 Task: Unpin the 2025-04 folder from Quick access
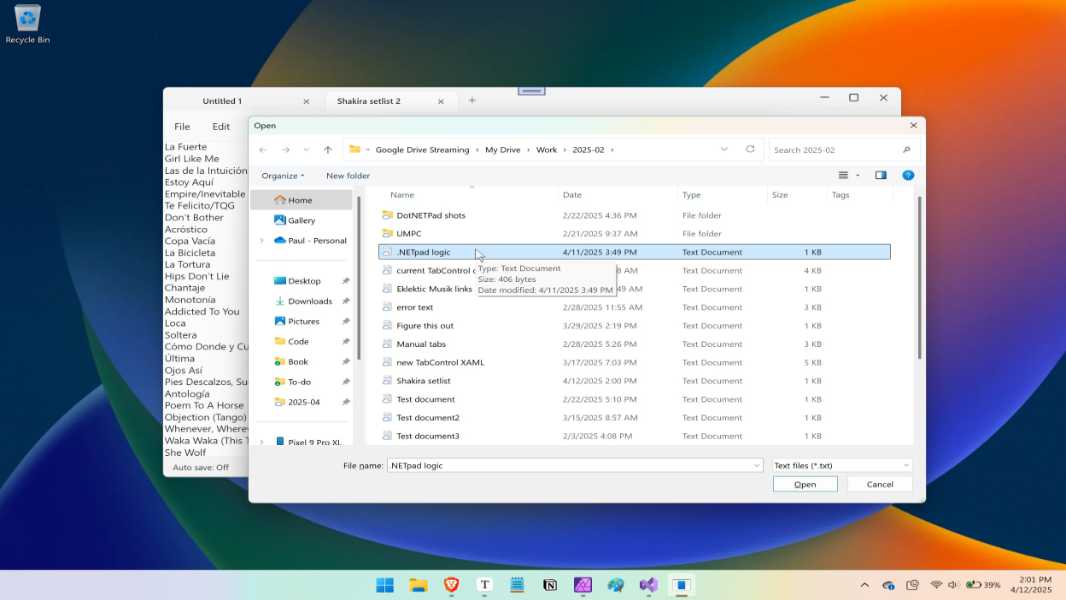pos(344,401)
